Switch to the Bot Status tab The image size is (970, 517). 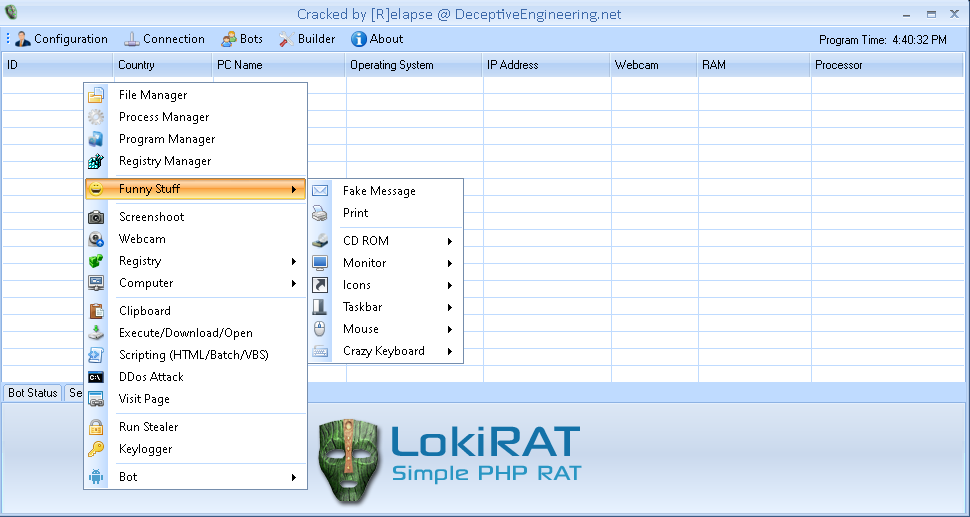(33, 393)
